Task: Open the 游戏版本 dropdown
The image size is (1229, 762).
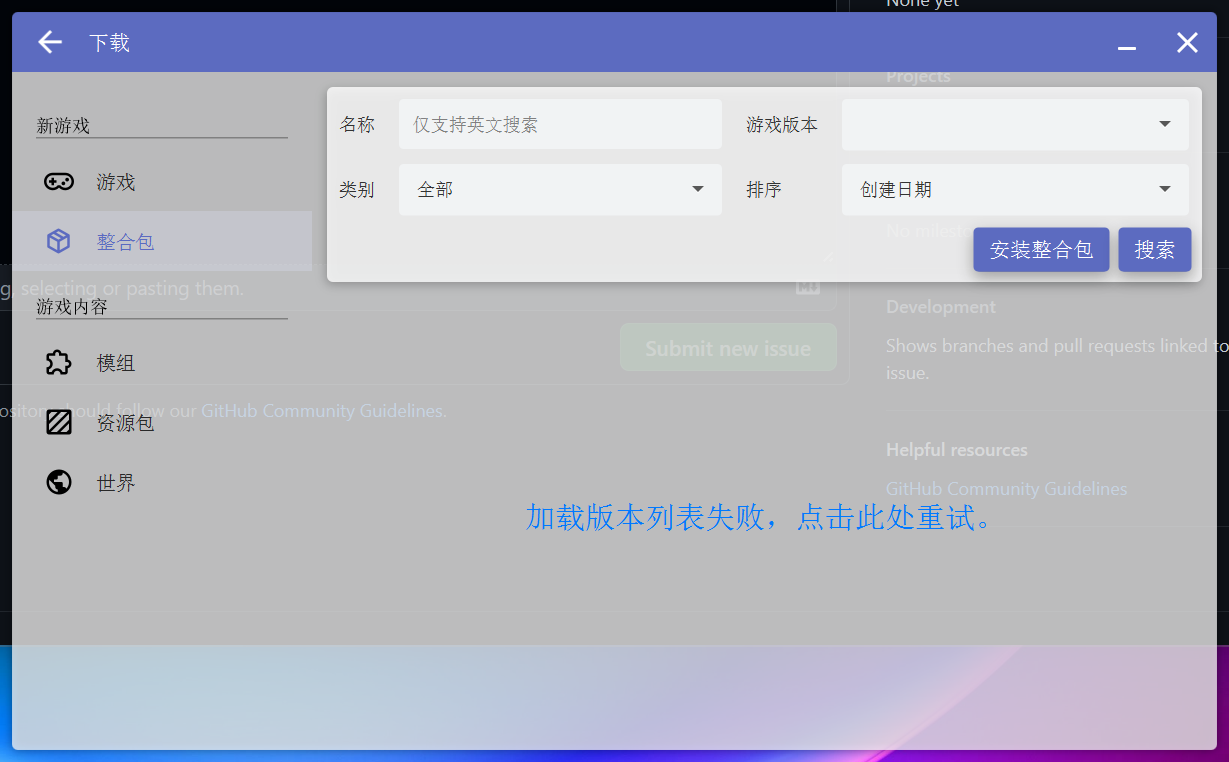Action: pyautogui.click(x=1014, y=124)
